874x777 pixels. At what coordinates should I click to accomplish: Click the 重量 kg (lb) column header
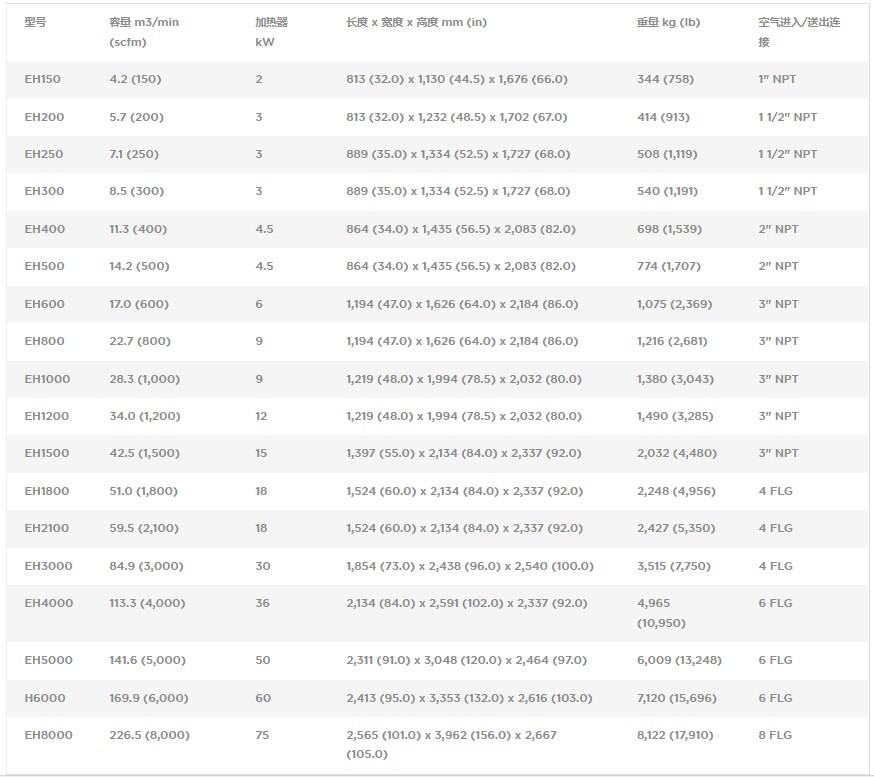tap(668, 22)
